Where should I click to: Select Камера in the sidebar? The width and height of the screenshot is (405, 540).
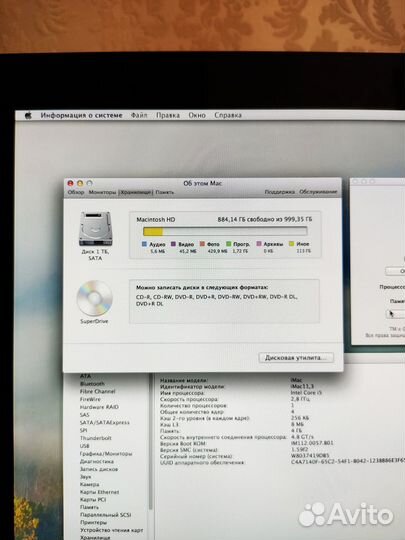tap(90, 485)
